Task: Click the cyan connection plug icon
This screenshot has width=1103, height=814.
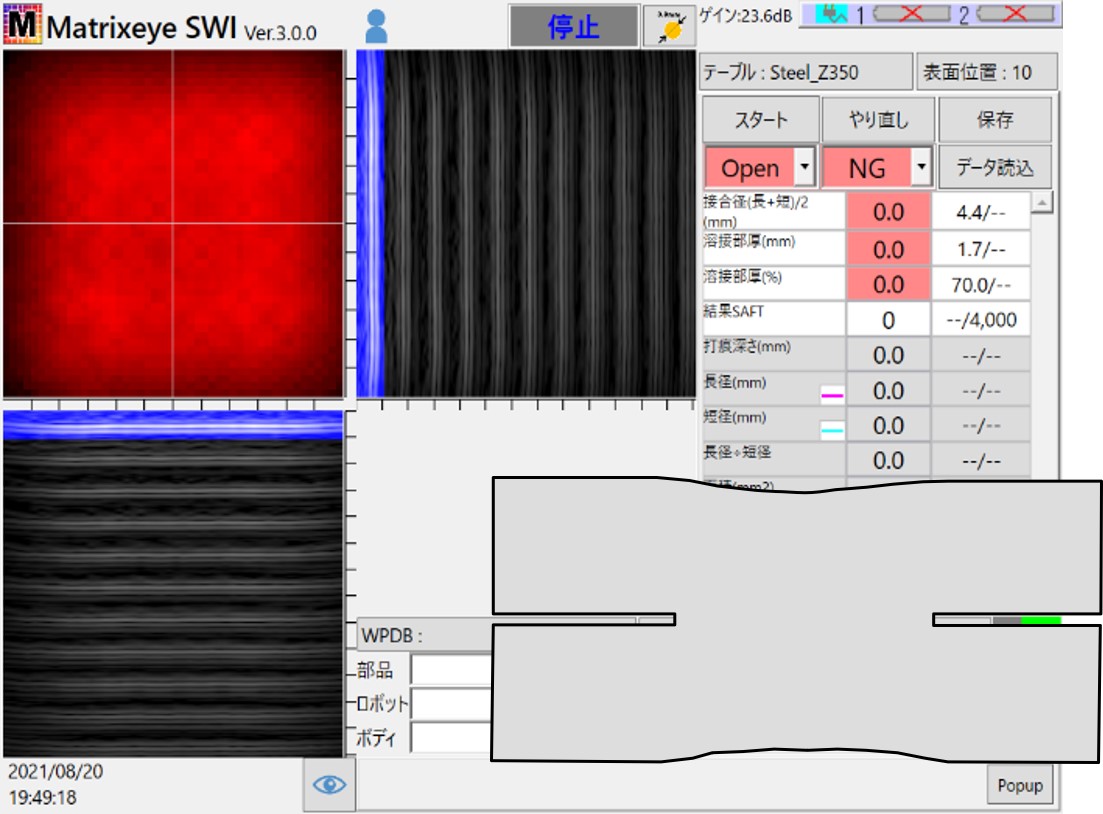Action: (x=833, y=13)
